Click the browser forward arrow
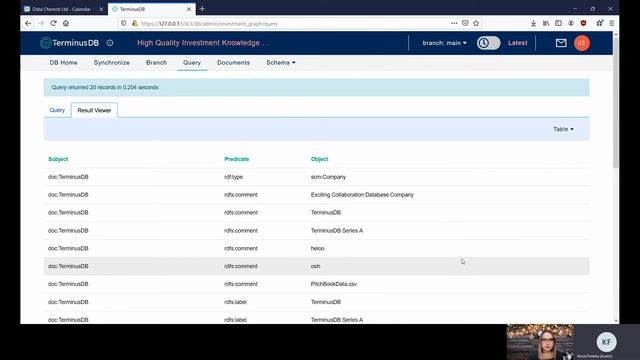640x360 pixels. [x=41, y=23]
